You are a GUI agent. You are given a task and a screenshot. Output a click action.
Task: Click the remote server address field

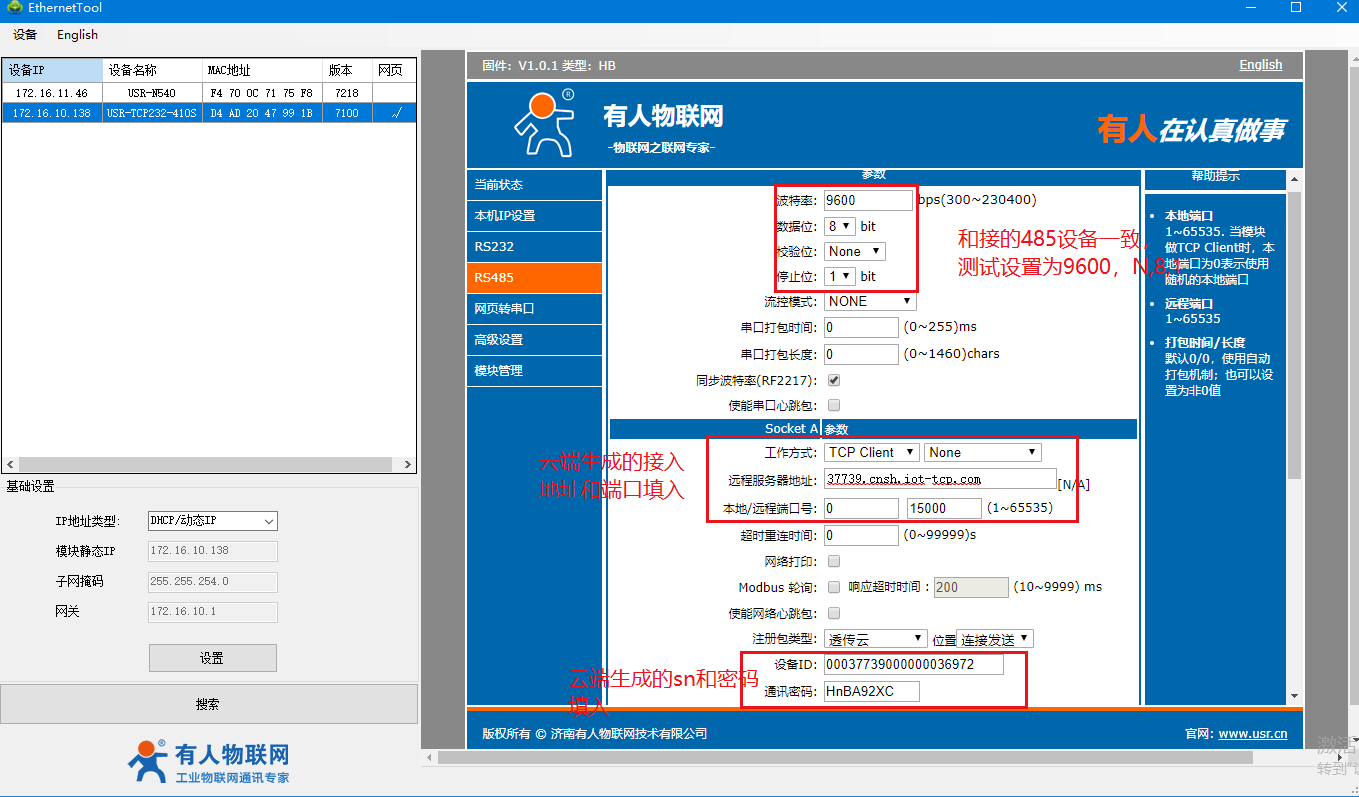coord(939,479)
